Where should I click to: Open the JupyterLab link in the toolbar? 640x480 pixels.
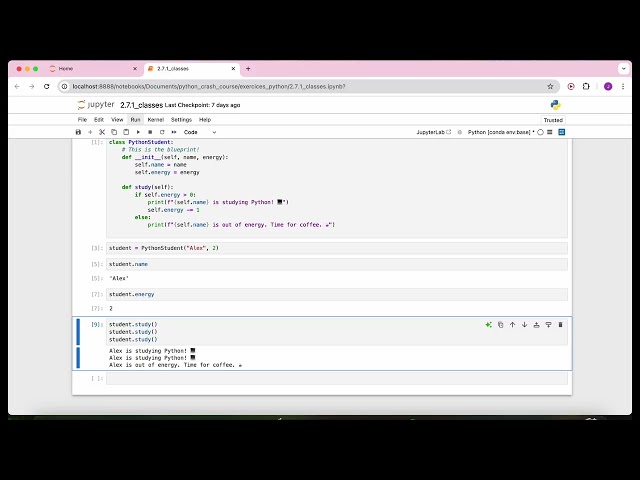coord(433,132)
